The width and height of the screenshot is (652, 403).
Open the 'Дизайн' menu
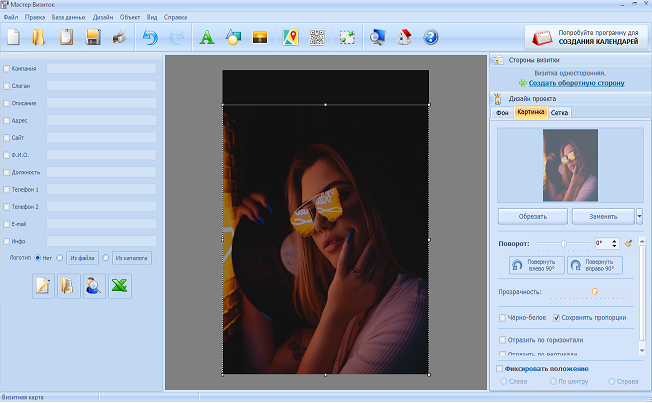coord(102,19)
